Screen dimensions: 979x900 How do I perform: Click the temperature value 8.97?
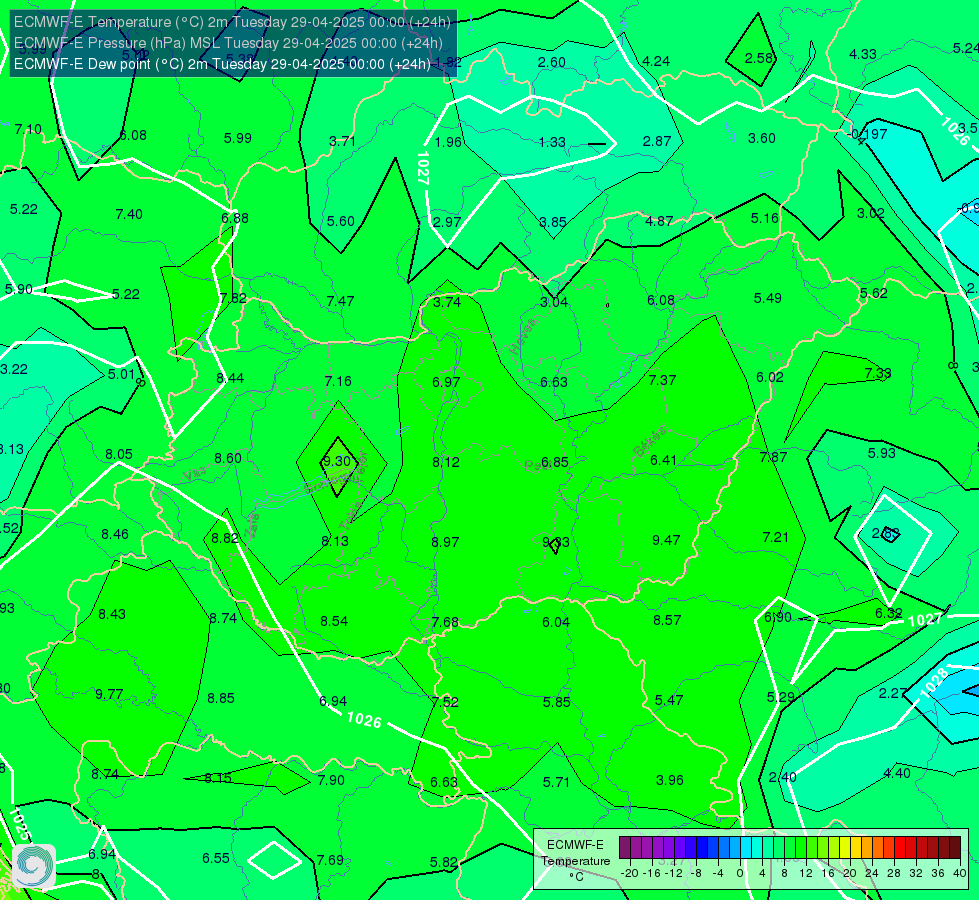(x=445, y=542)
